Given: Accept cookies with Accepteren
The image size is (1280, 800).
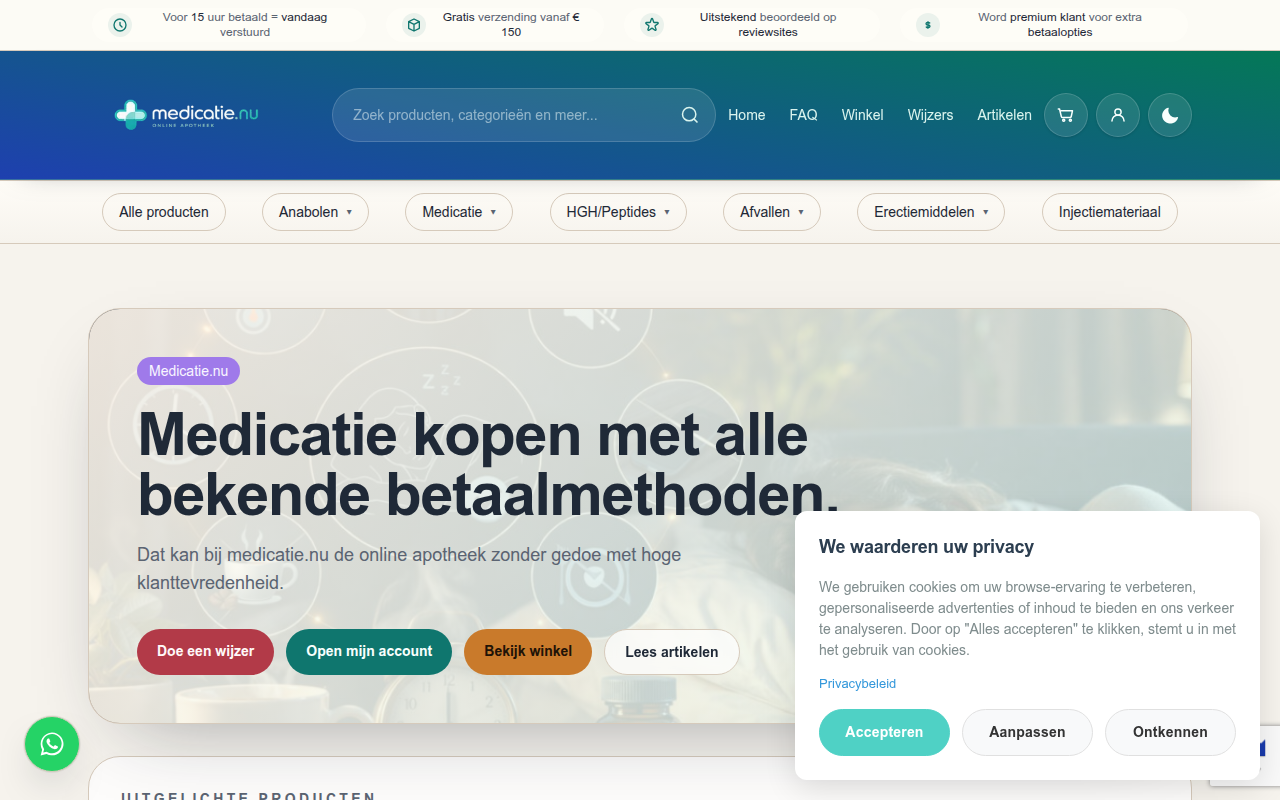Looking at the screenshot, I should pyautogui.click(x=884, y=732).
